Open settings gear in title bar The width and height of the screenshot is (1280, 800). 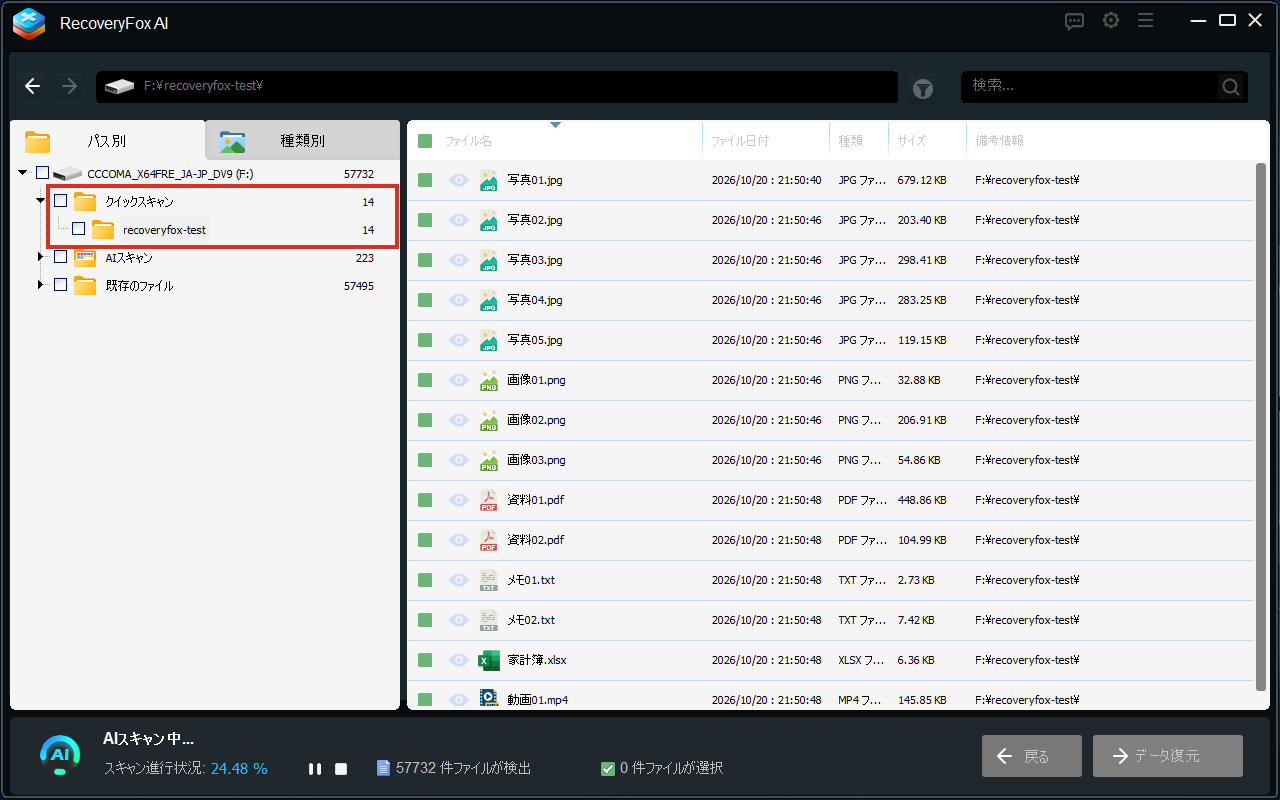[1111, 20]
